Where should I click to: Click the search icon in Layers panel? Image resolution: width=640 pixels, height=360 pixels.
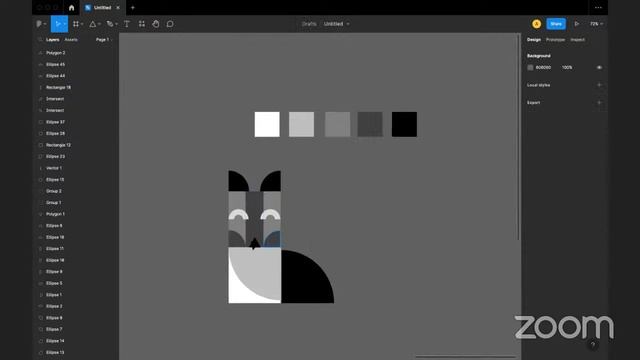[40, 40]
